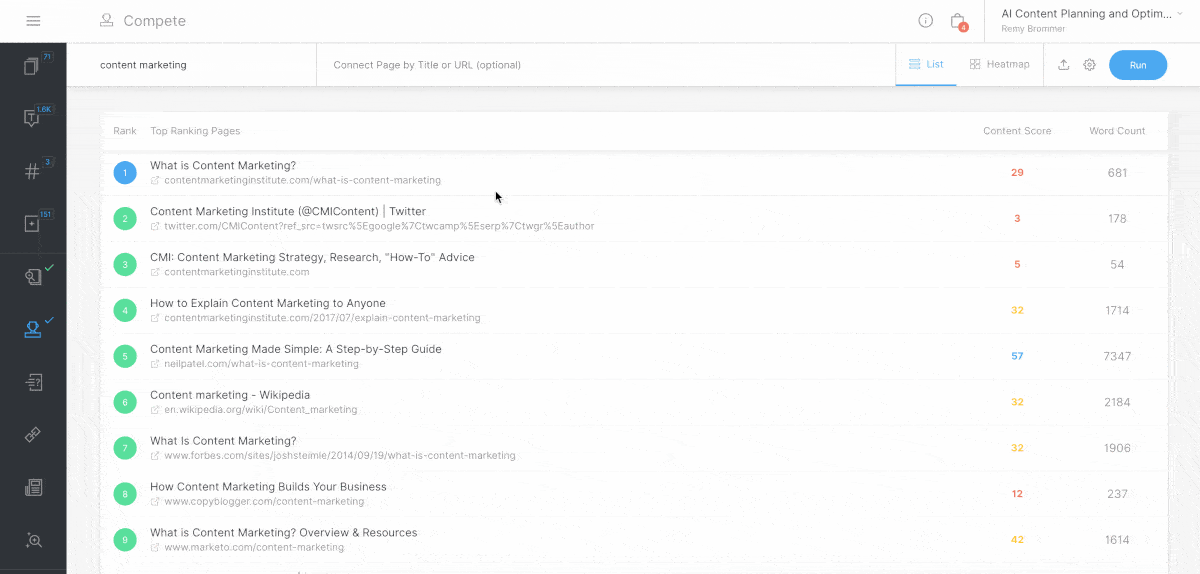1200x574 pixels.
Task: Open 'Content Marketing Institute (@CMIContent) | Twitter' title
Action: coord(288,211)
